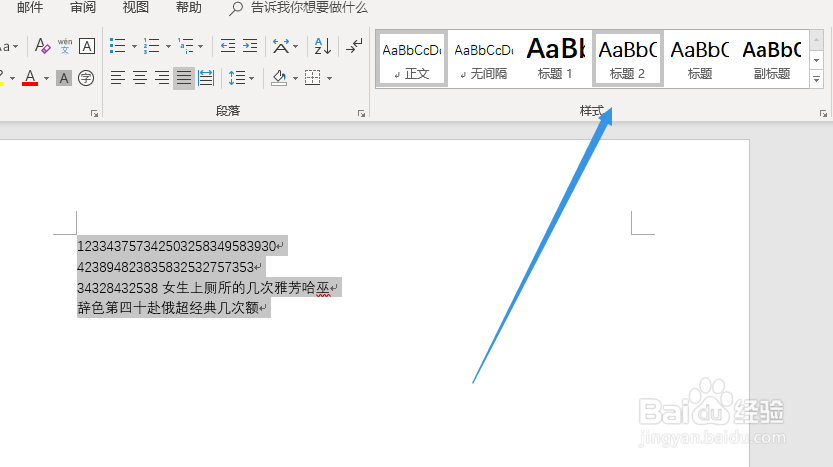Expand Shading color dropdown arrow
The image size is (833, 467).
coord(295,79)
